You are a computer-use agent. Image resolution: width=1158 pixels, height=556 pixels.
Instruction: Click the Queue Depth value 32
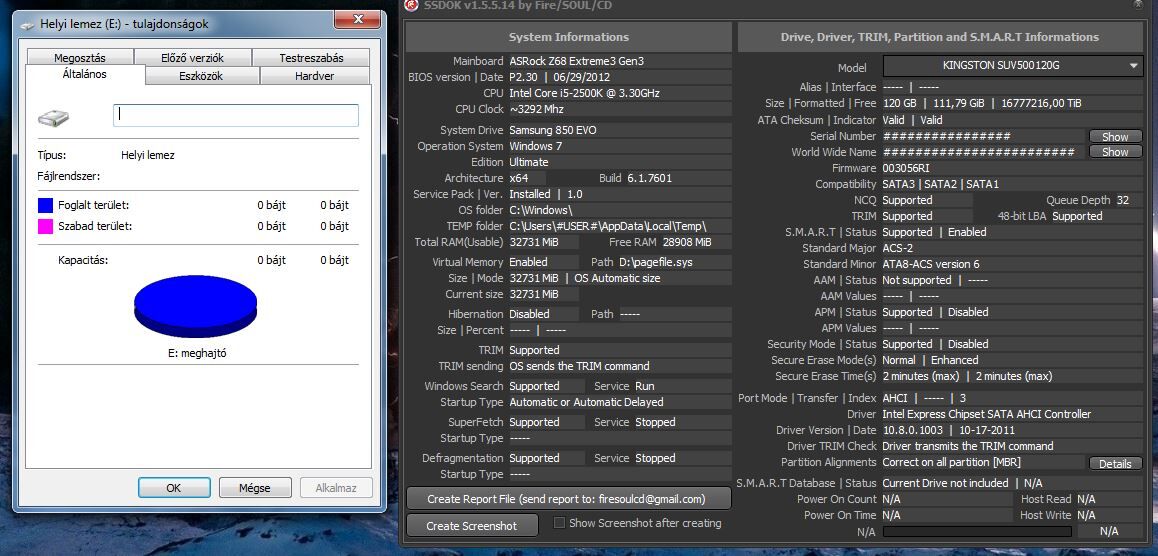pyautogui.click(x=1123, y=200)
